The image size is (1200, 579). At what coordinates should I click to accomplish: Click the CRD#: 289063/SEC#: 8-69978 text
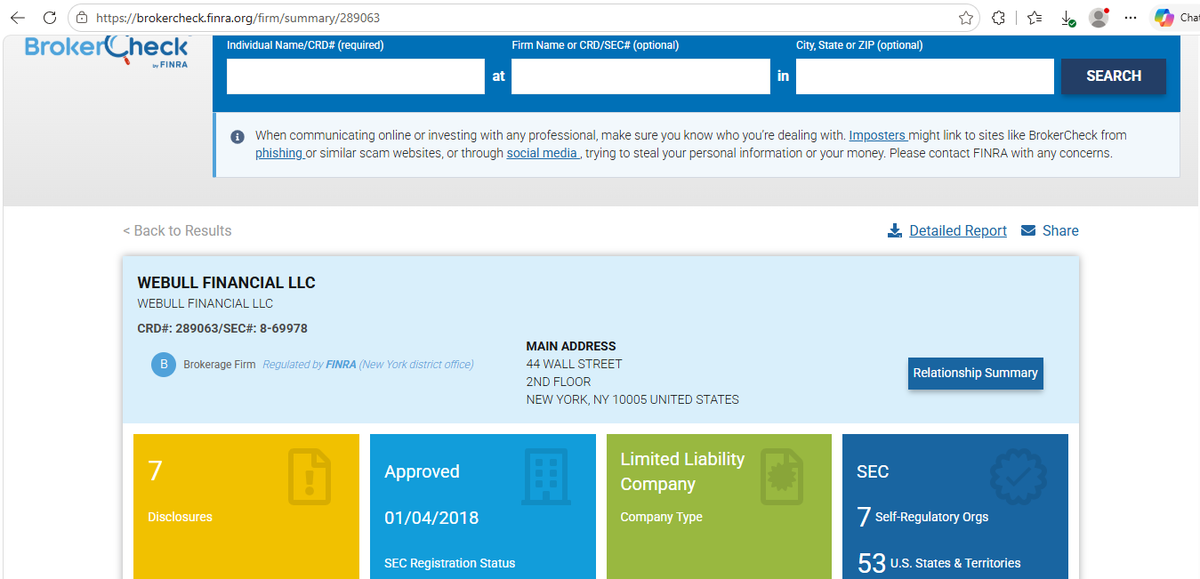point(222,328)
